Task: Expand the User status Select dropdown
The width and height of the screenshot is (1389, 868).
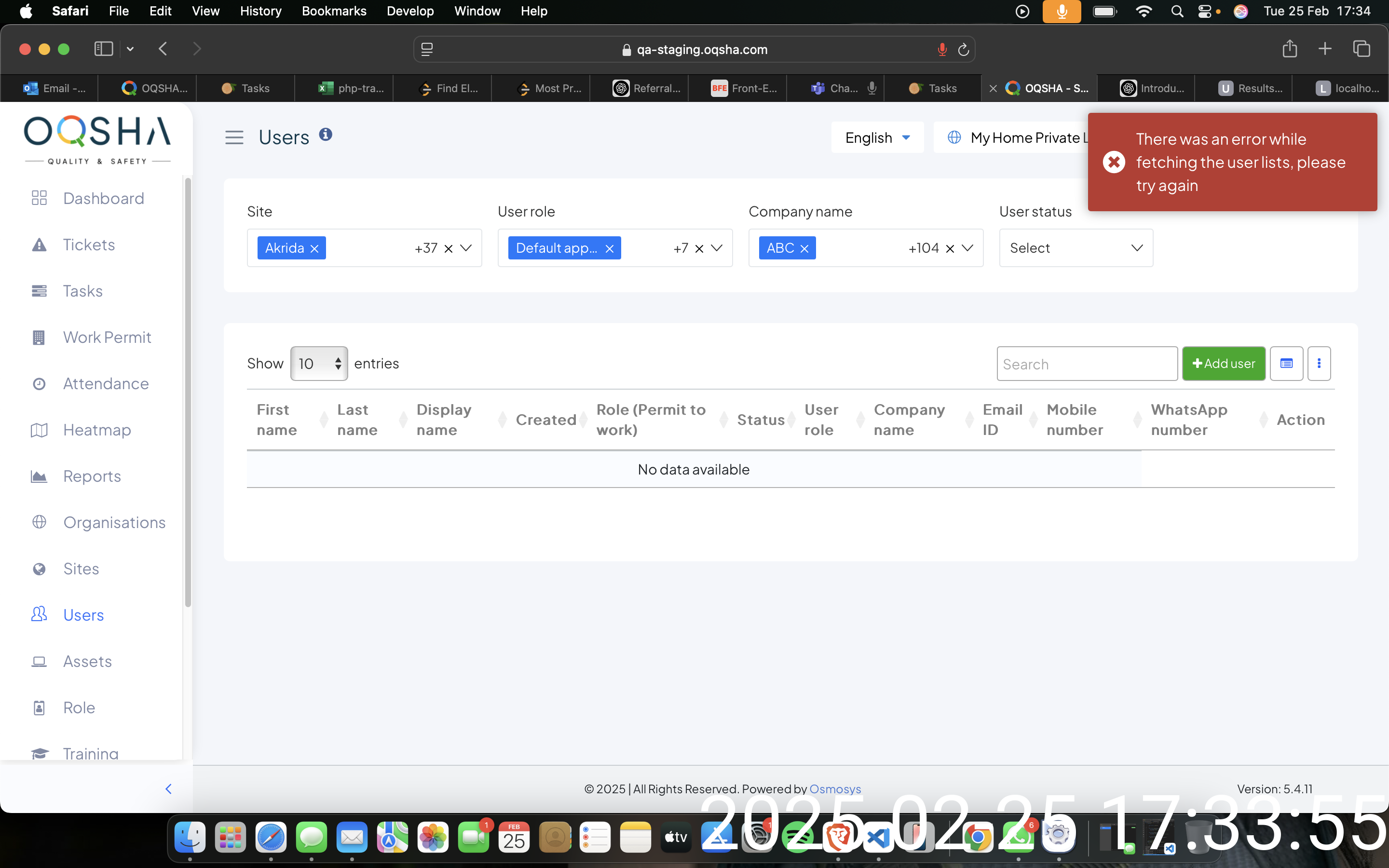Action: tap(1076, 248)
